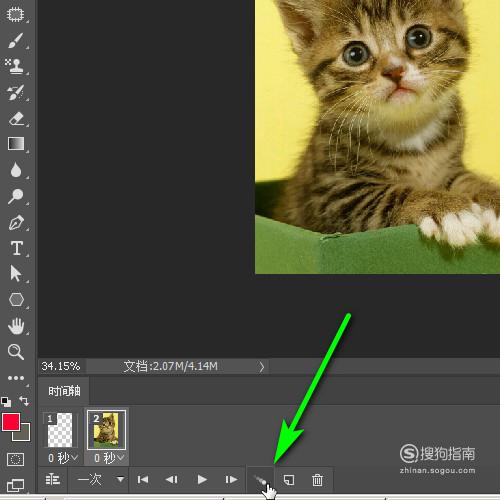
Task: Swap foreground and background colors
Action: (x=24, y=400)
